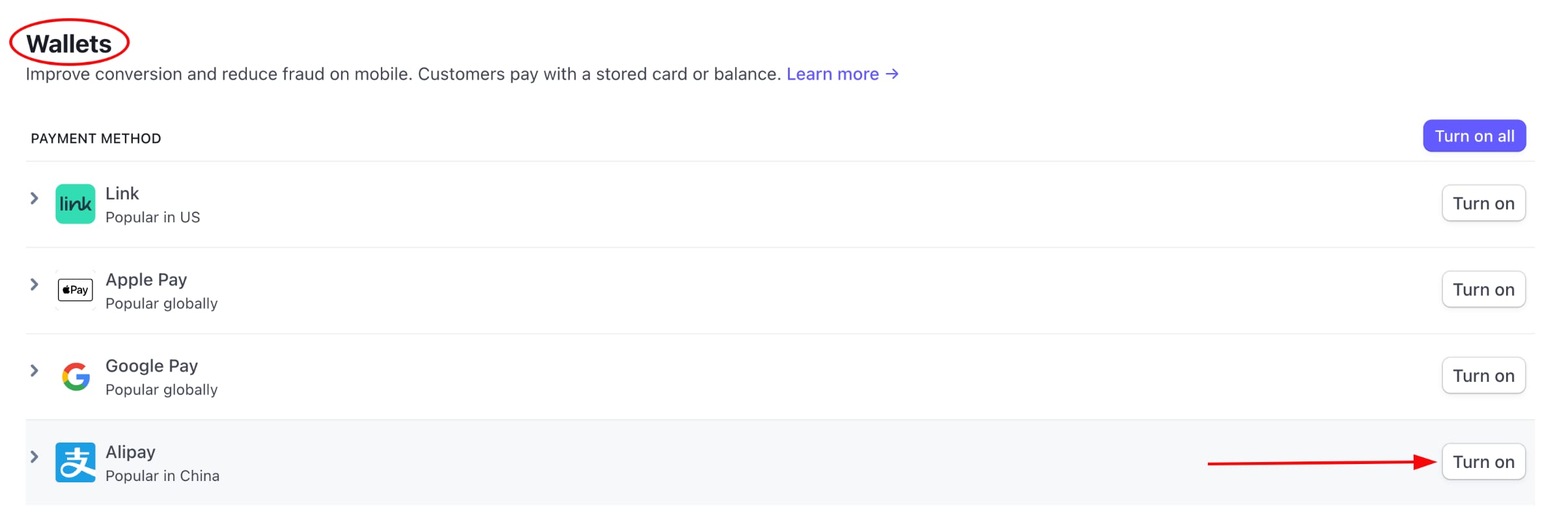
Task: Click the Apple Pay logo
Action: [75, 289]
